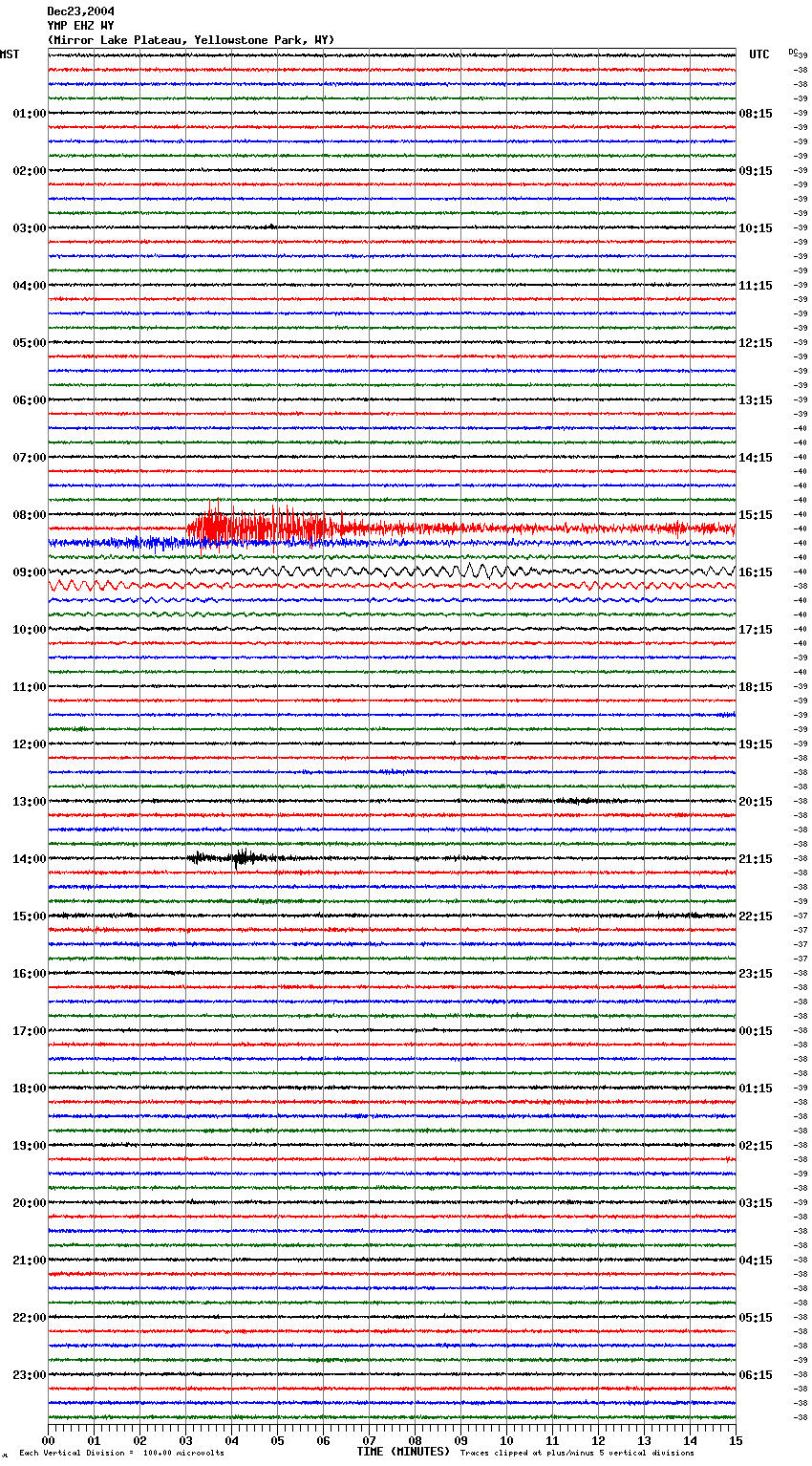Click the 13:15 UTC time label
This screenshot has width=812, height=1466.
(x=756, y=400)
